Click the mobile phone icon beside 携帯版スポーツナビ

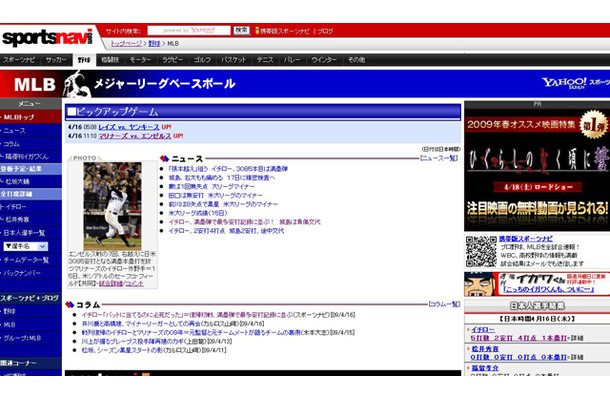[x=257, y=31]
